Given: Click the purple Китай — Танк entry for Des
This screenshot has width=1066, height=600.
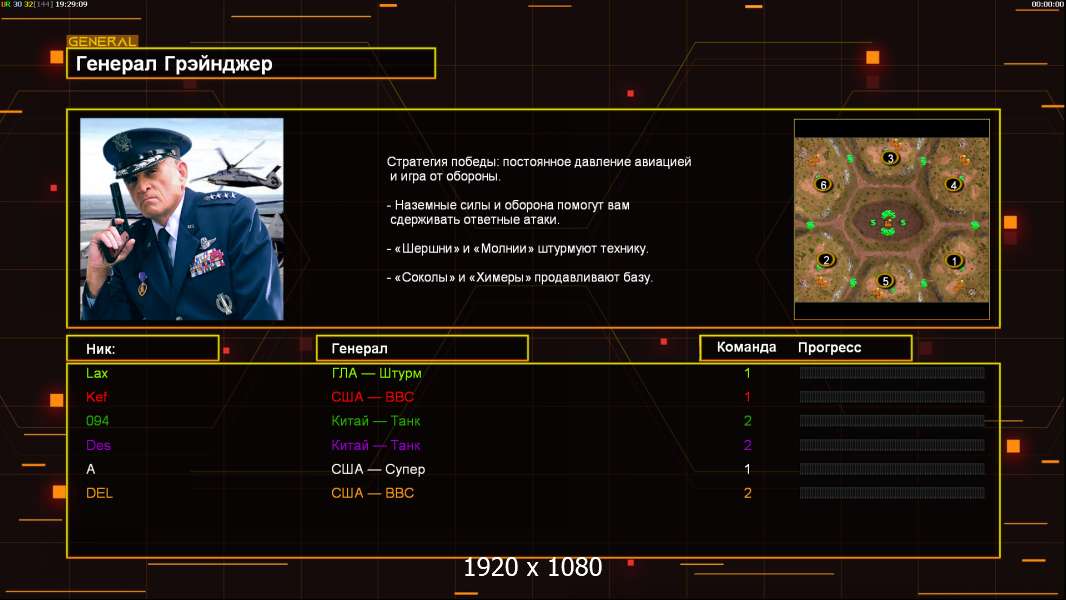Looking at the screenshot, I should 376,445.
